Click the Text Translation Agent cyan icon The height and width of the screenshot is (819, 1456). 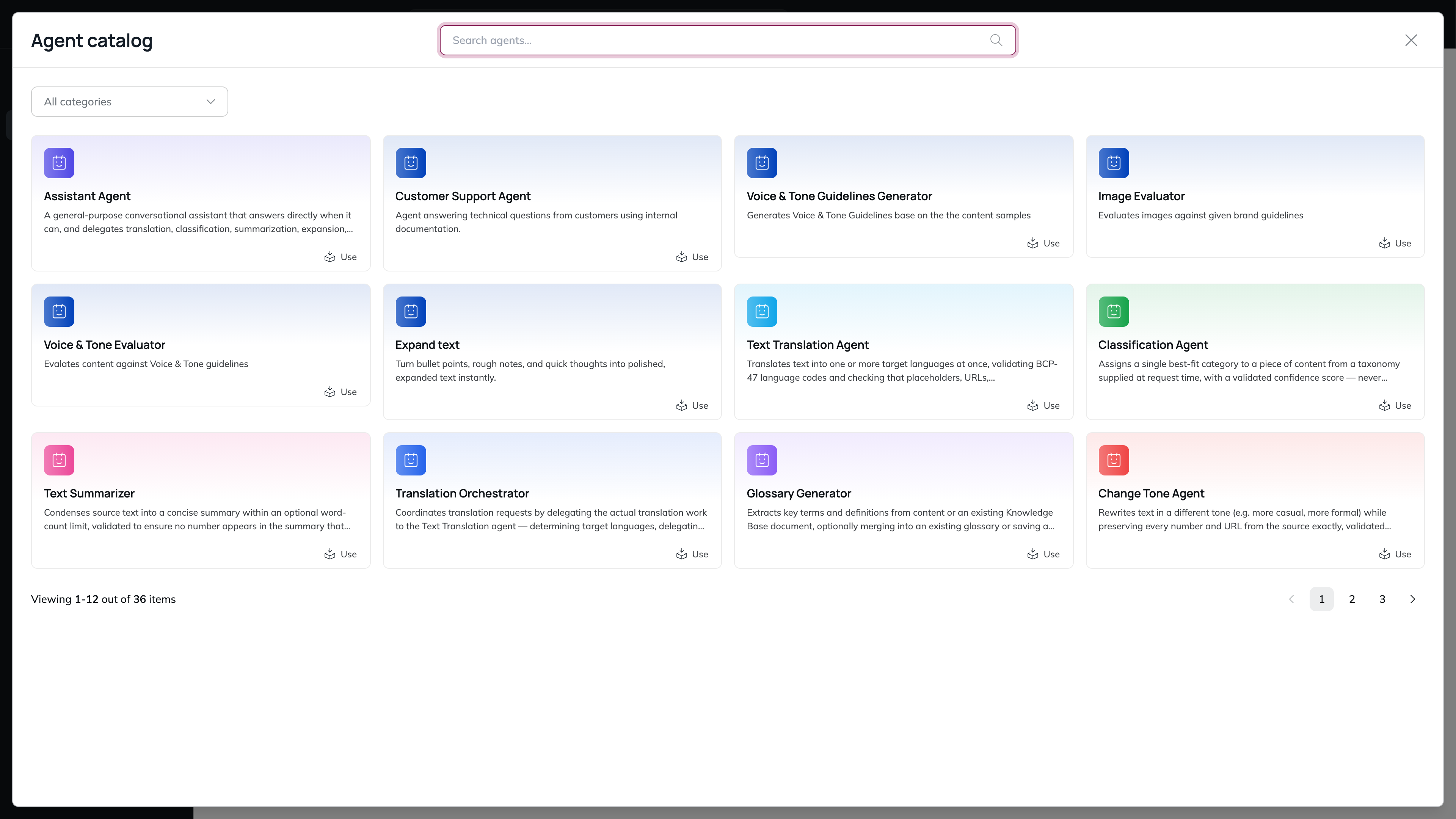point(762,311)
